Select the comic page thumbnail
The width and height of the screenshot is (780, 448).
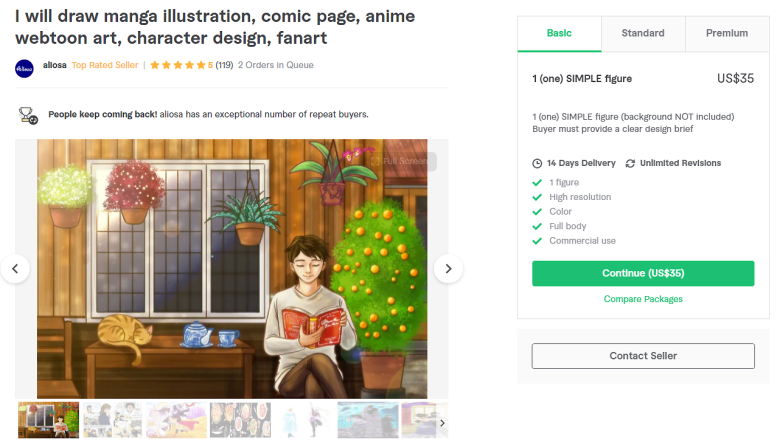click(x=112, y=420)
